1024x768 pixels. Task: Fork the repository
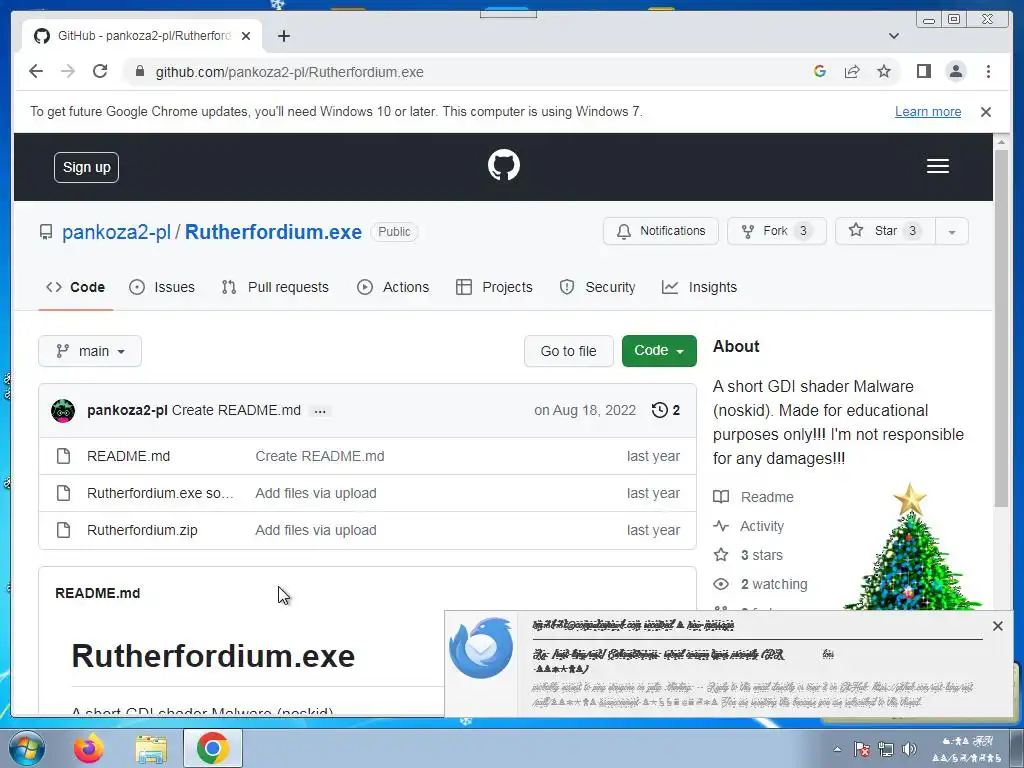(x=776, y=231)
